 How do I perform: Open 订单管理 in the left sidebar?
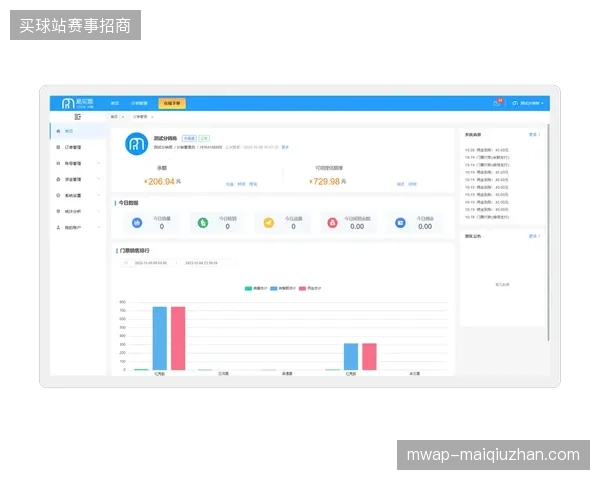(77, 147)
